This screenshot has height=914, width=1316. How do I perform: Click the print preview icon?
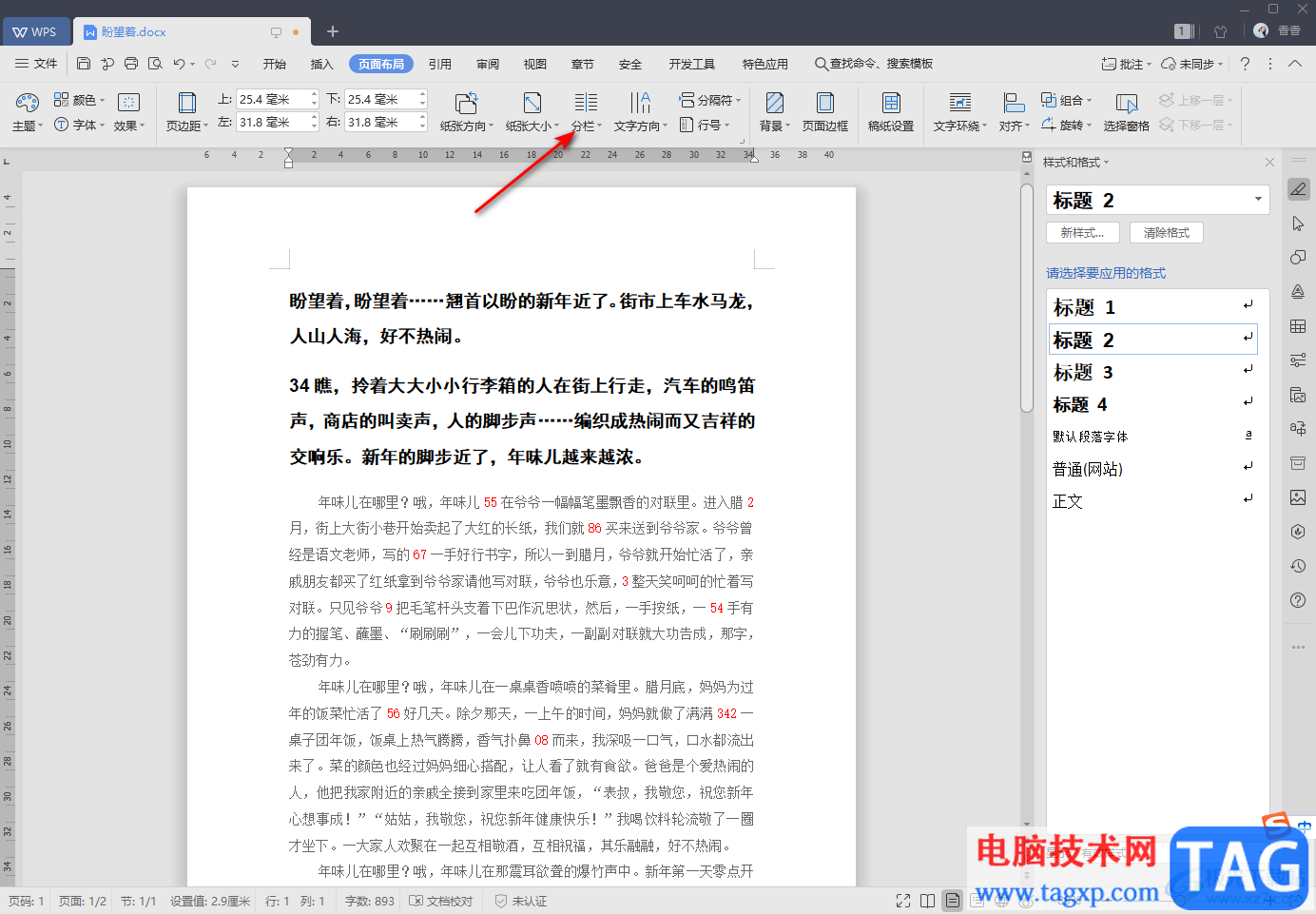(155, 64)
